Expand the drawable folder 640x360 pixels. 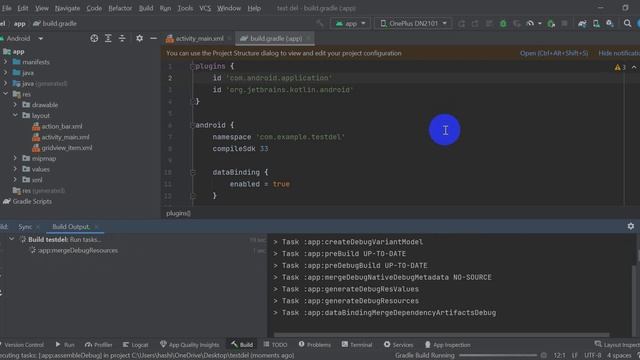[15, 105]
